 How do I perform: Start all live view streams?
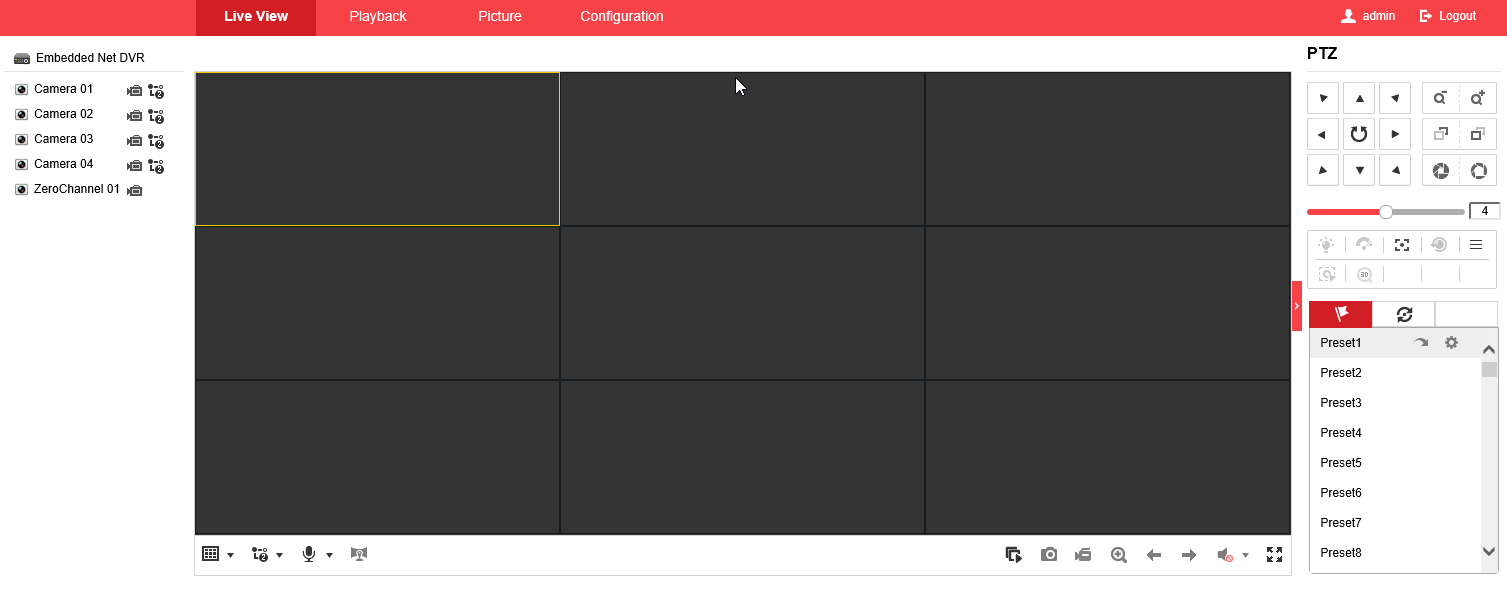click(x=1013, y=555)
